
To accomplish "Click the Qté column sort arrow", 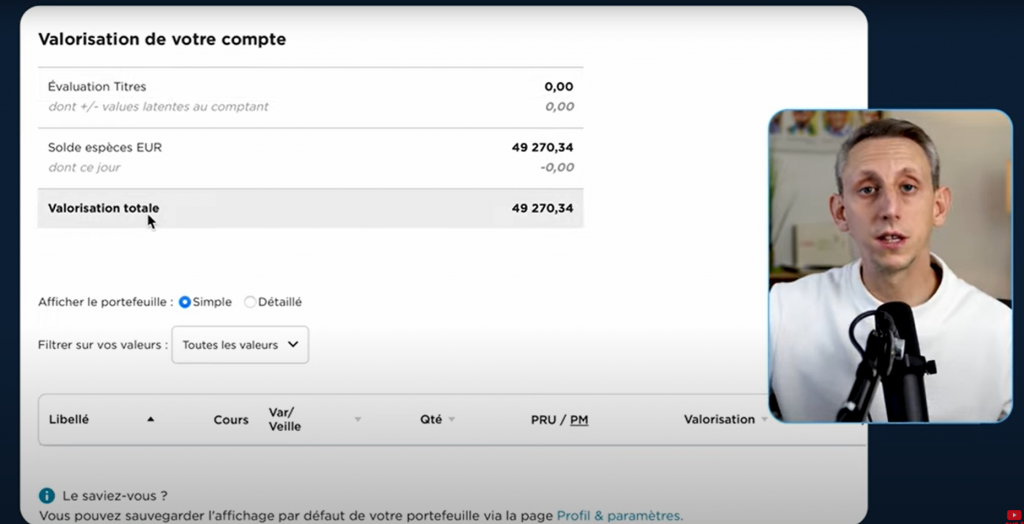I will (452, 420).
